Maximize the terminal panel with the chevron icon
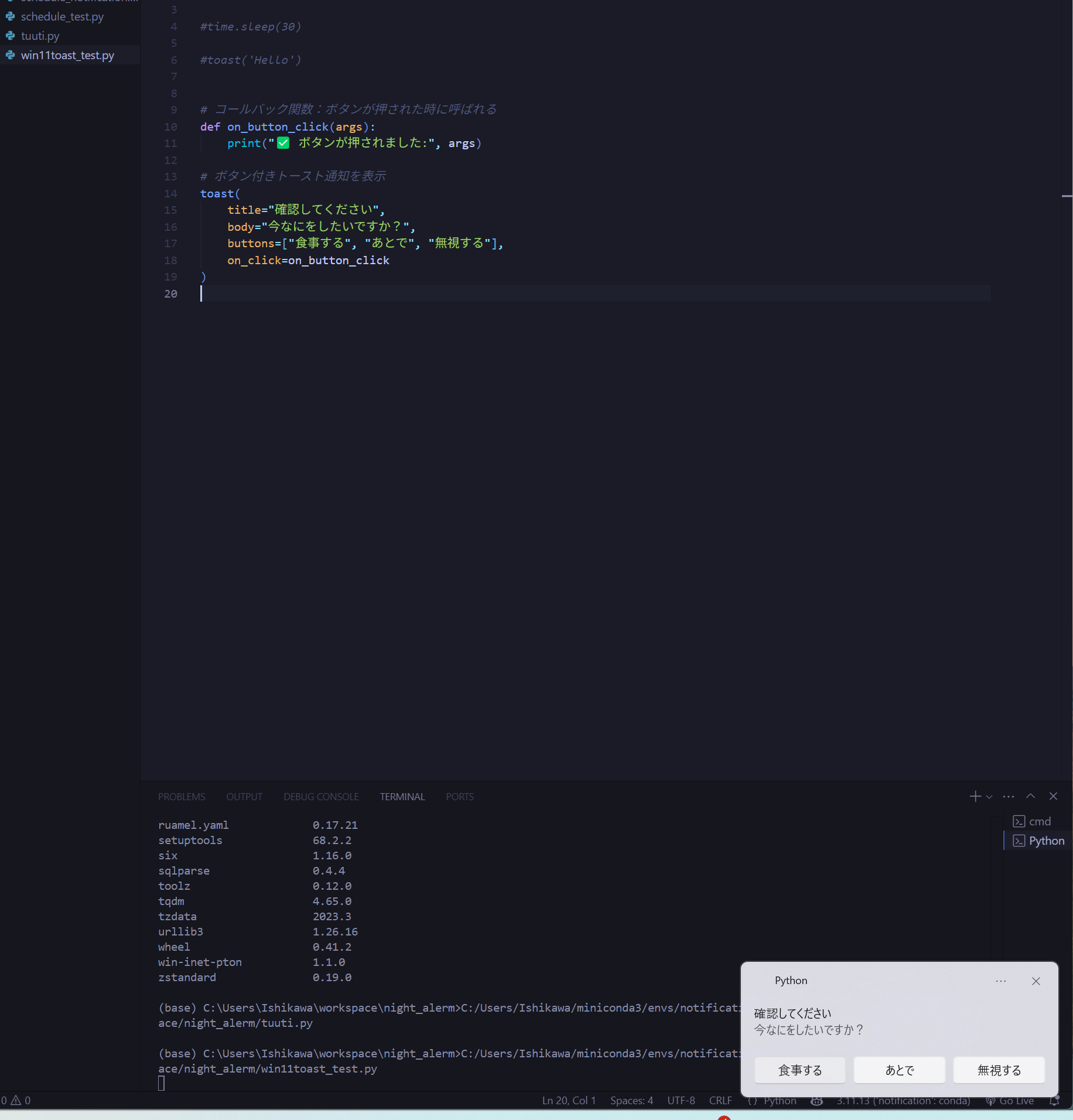1073x1120 pixels. point(1030,796)
